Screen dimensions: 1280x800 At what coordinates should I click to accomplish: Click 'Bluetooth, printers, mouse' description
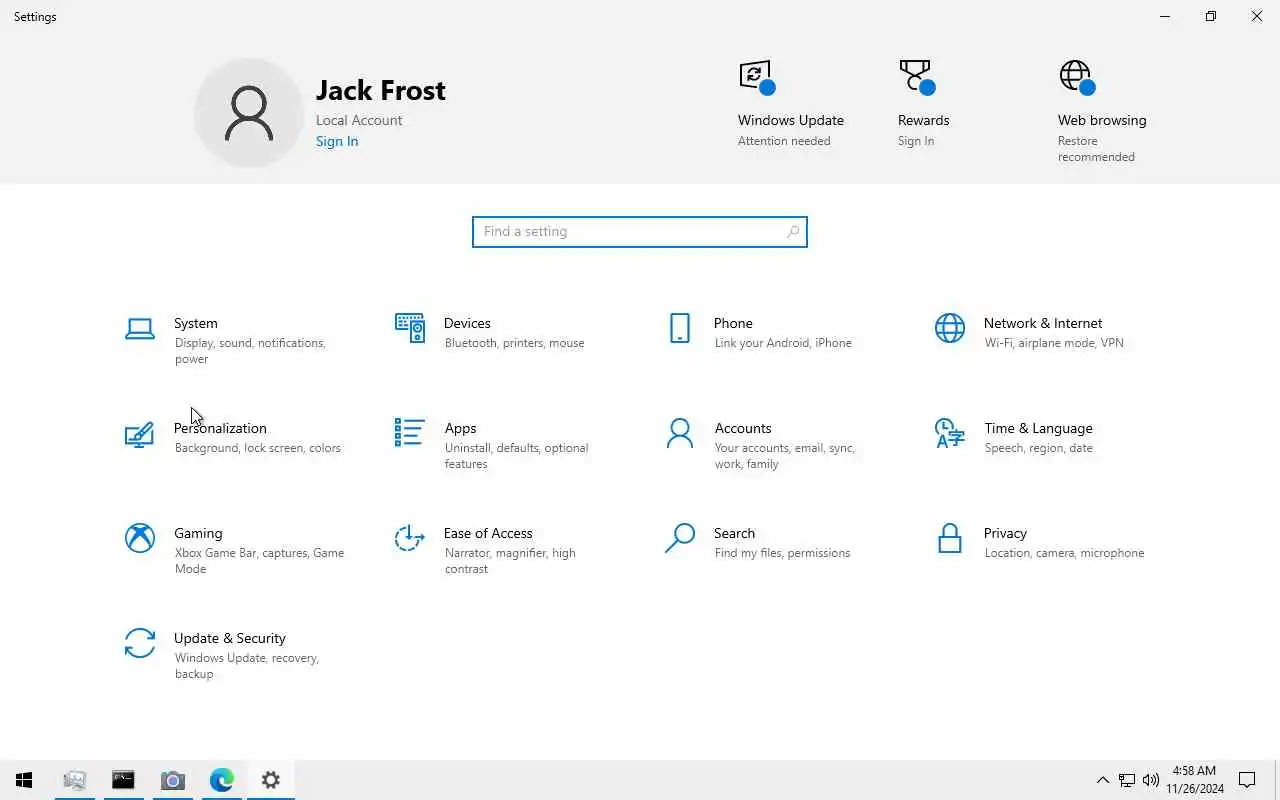514,343
